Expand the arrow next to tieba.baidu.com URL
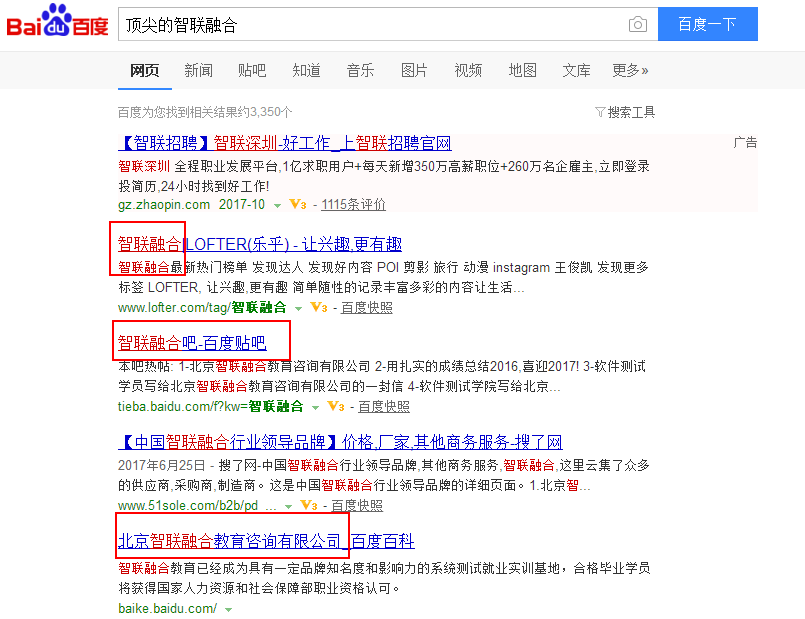This screenshot has width=805, height=619. (x=314, y=406)
